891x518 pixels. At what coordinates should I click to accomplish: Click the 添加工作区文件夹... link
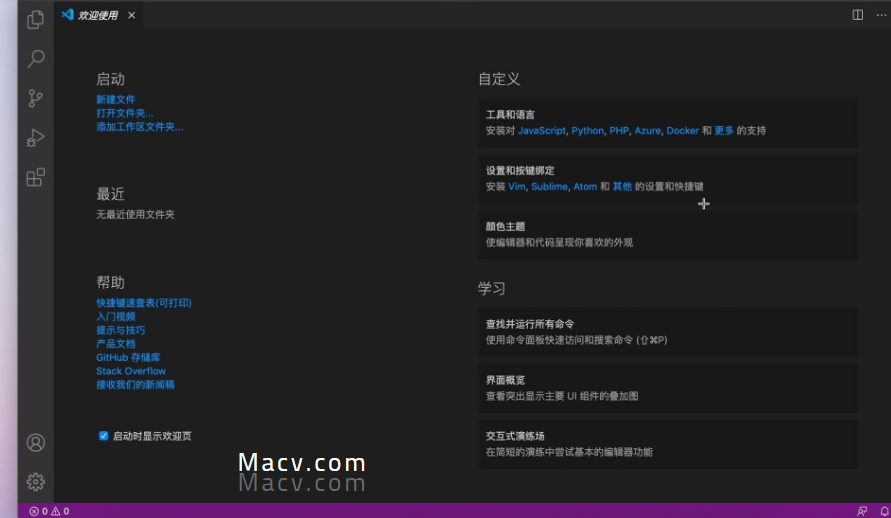point(139,127)
